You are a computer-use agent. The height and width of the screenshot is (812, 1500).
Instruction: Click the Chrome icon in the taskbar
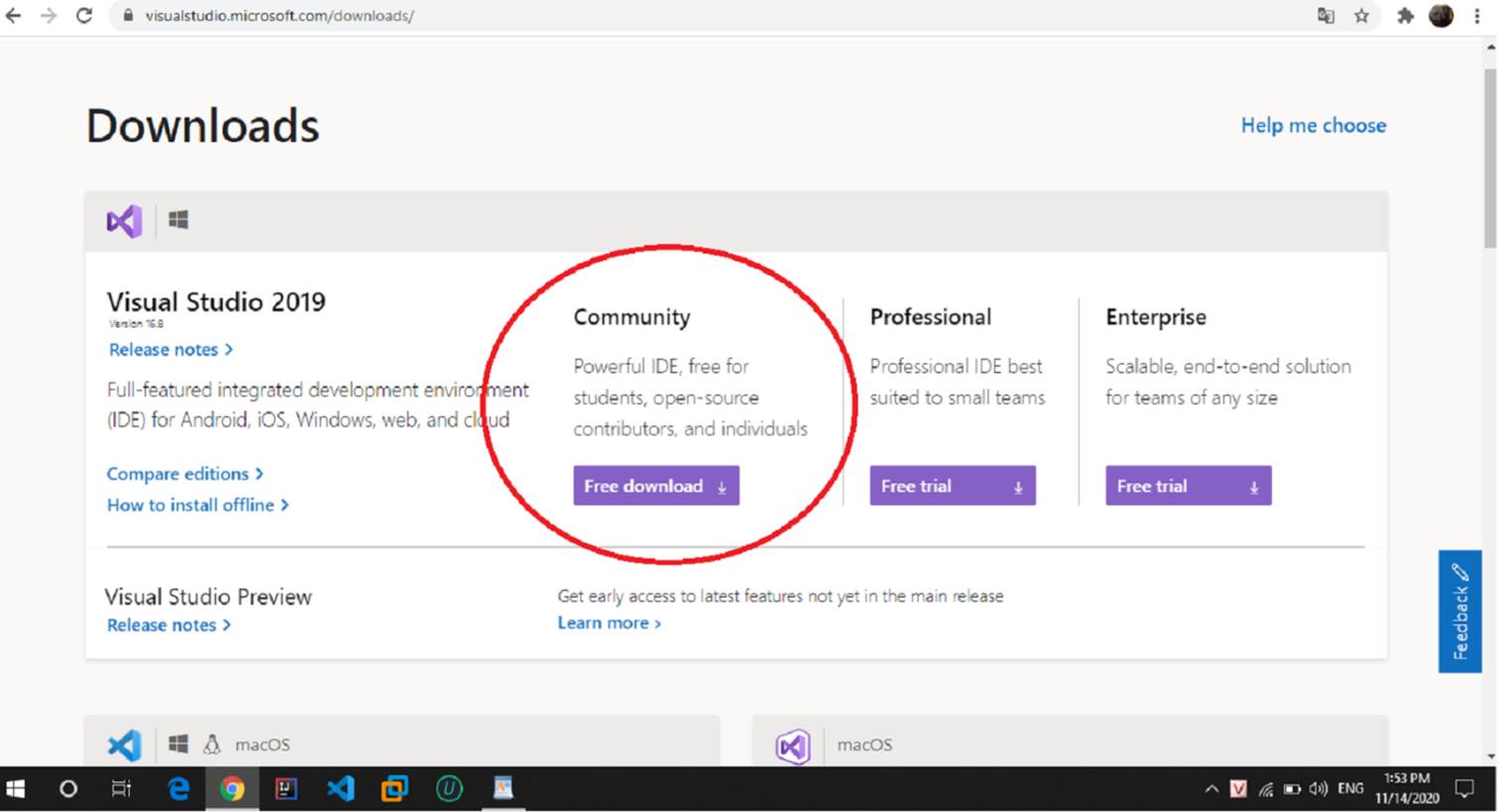[x=232, y=788]
